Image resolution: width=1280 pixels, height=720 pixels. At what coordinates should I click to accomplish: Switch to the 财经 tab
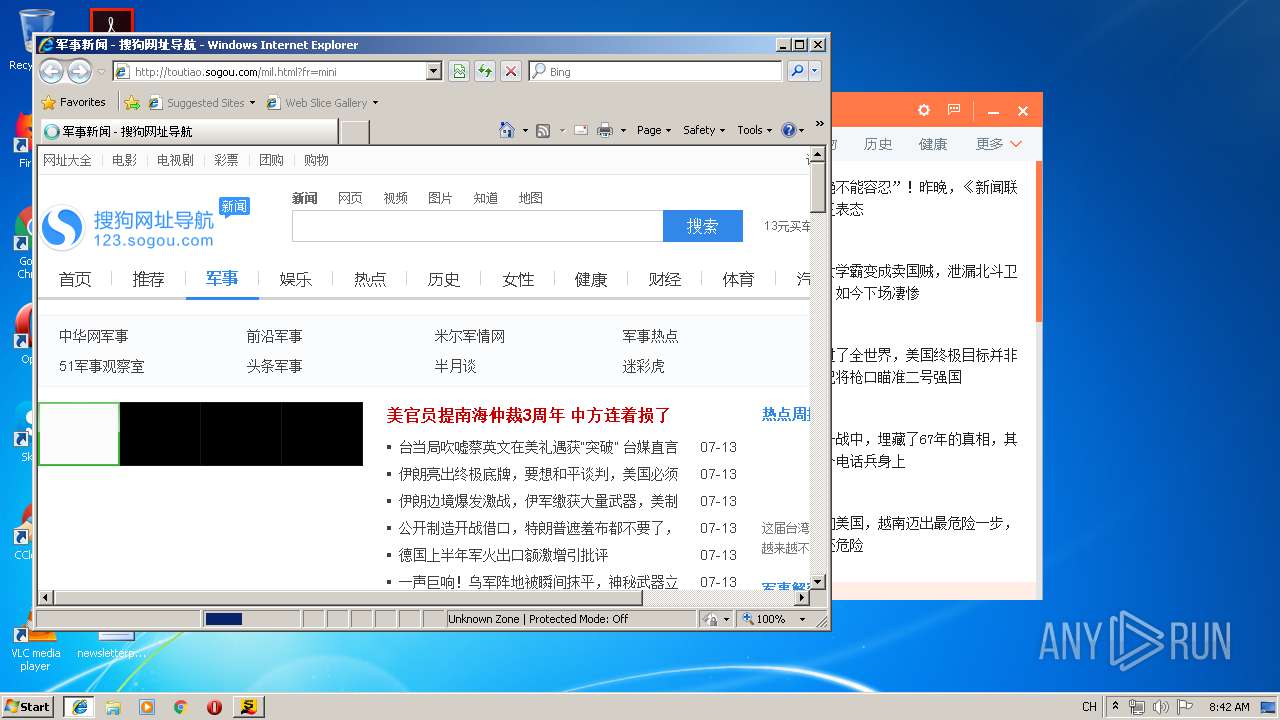(665, 279)
